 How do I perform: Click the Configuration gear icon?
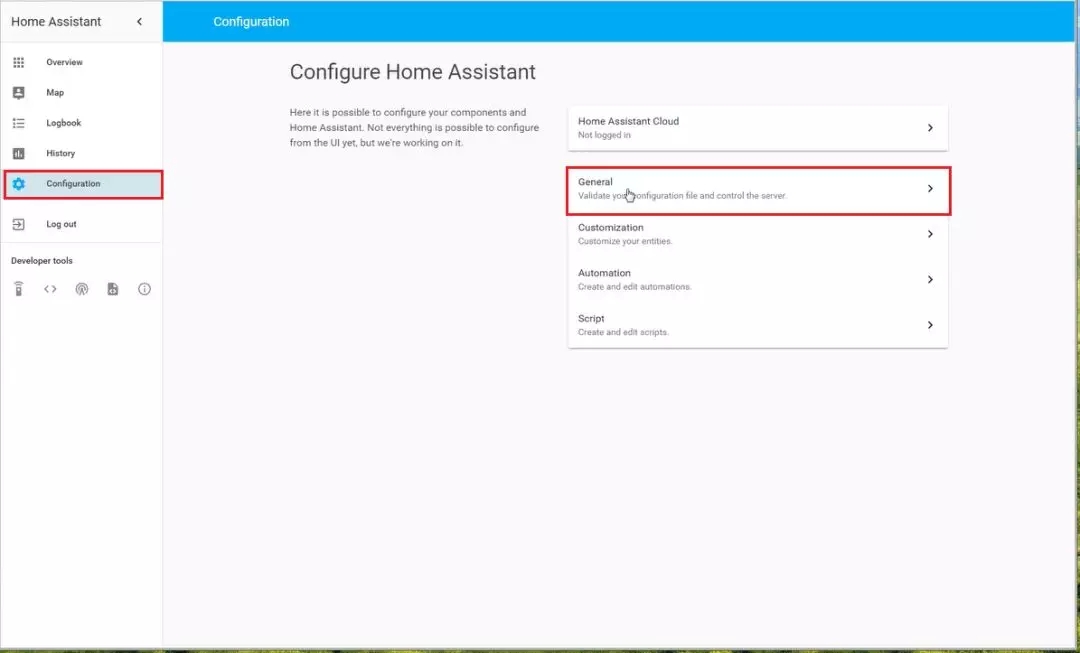(x=19, y=184)
